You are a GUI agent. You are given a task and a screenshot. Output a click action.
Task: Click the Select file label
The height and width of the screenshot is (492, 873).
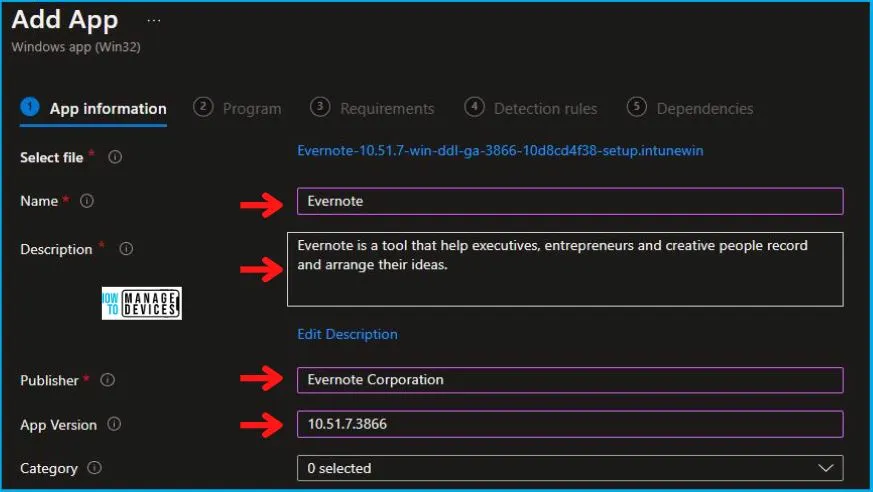coord(52,158)
